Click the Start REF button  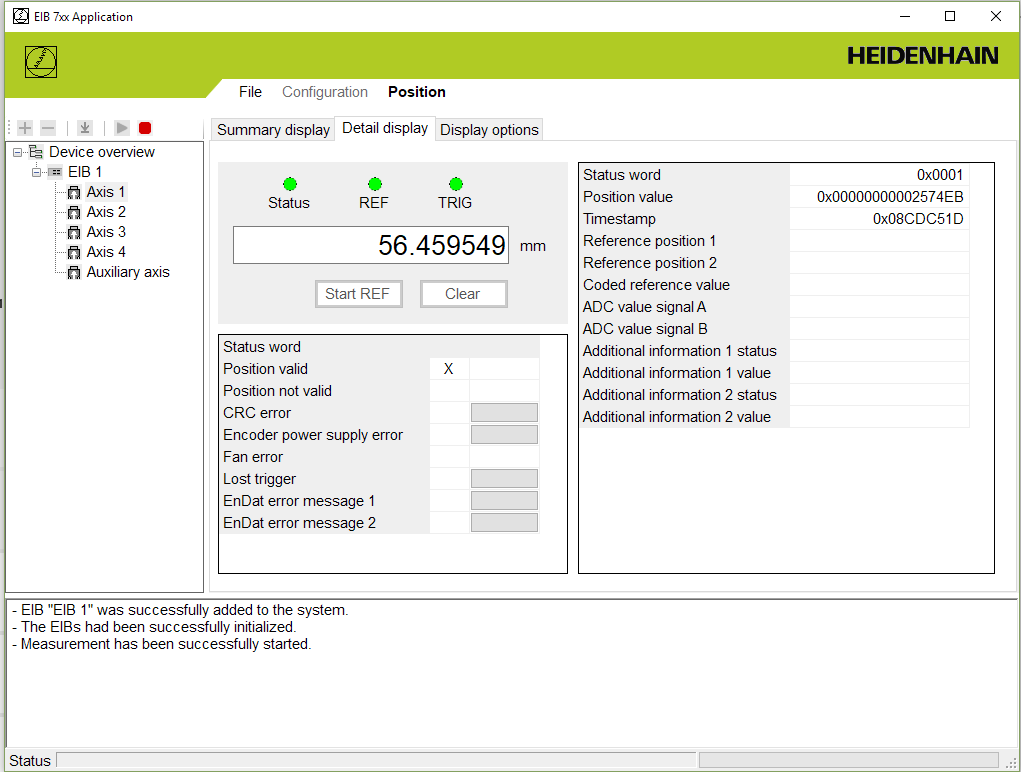[358, 294]
